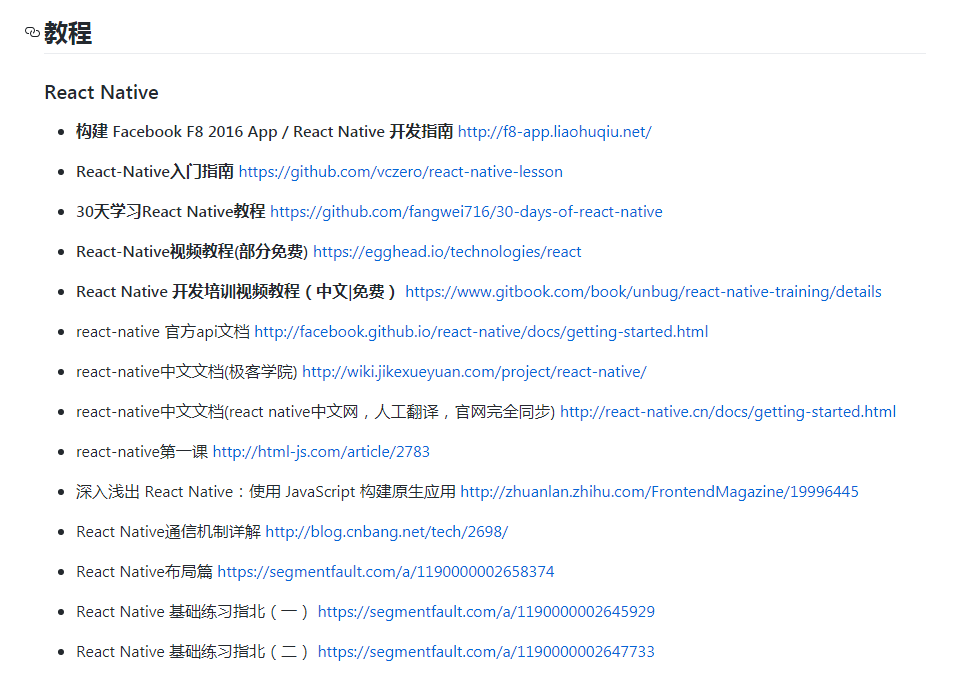This screenshot has width=969, height=678.
Task: Click text react-native中文文档(极客学院)
Action: click(x=187, y=372)
